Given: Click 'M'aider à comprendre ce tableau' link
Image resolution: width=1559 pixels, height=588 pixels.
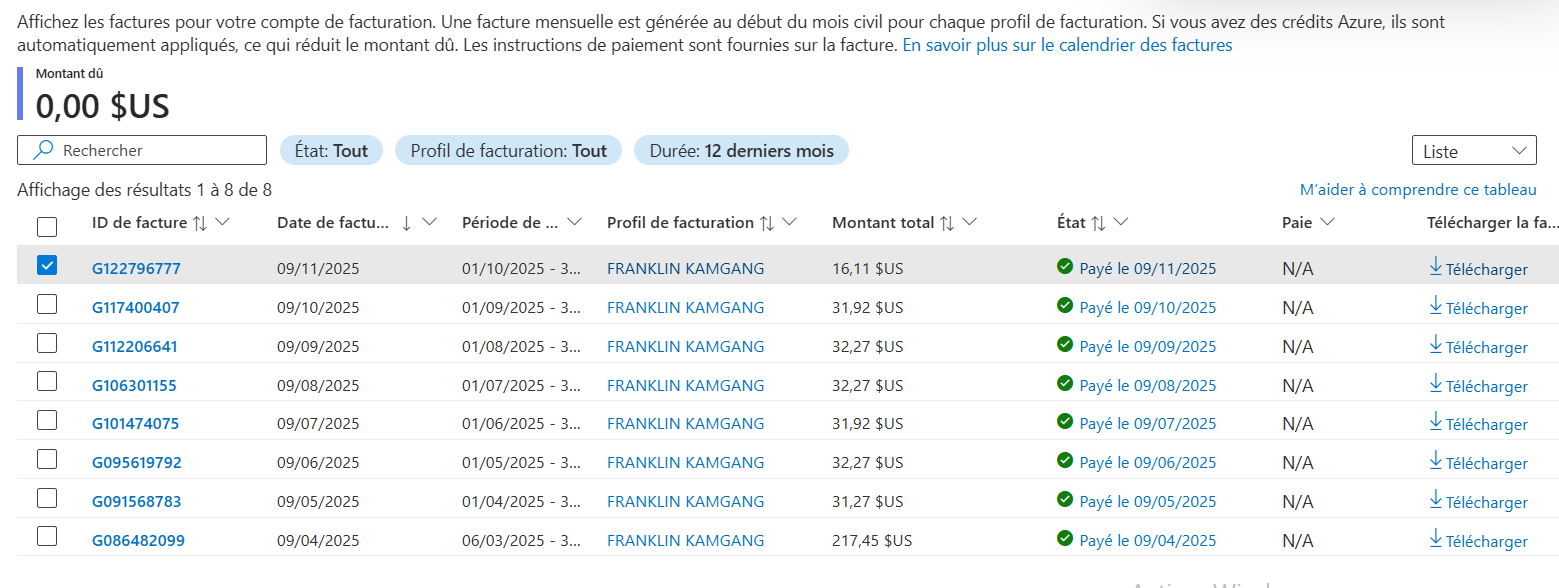Looking at the screenshot, I should click(1418, 190).
